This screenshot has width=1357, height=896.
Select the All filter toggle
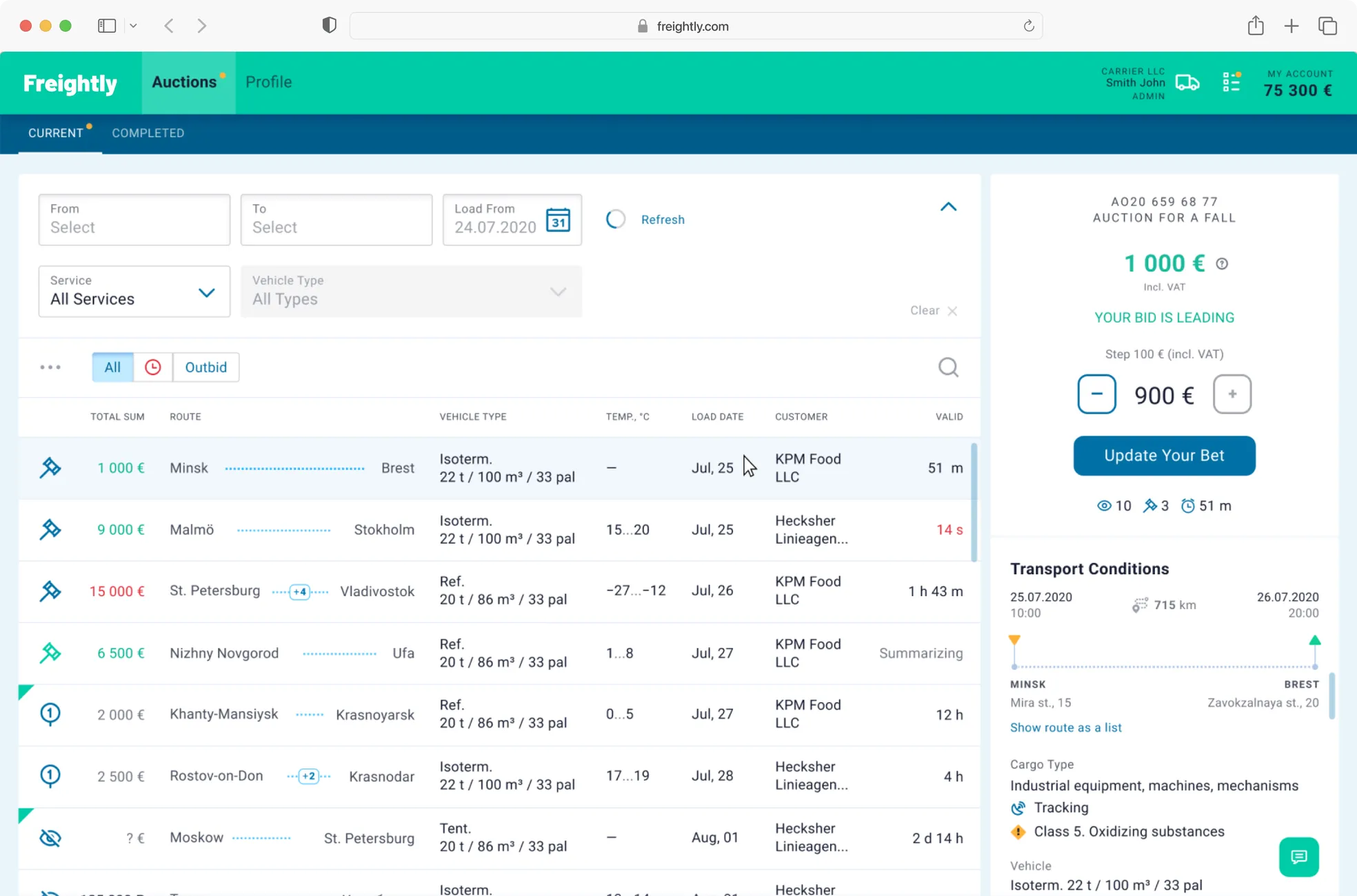(112, 367)
